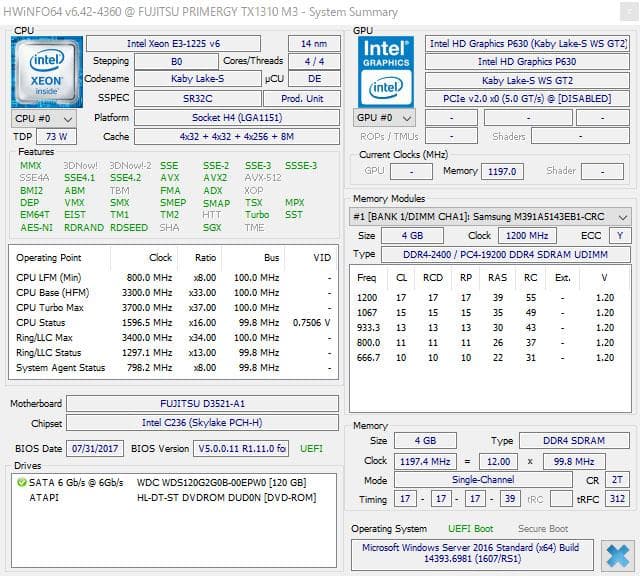Click the memory multiplier 12.00 field
Screen dimensions: 640x576
tap(498, 462)
